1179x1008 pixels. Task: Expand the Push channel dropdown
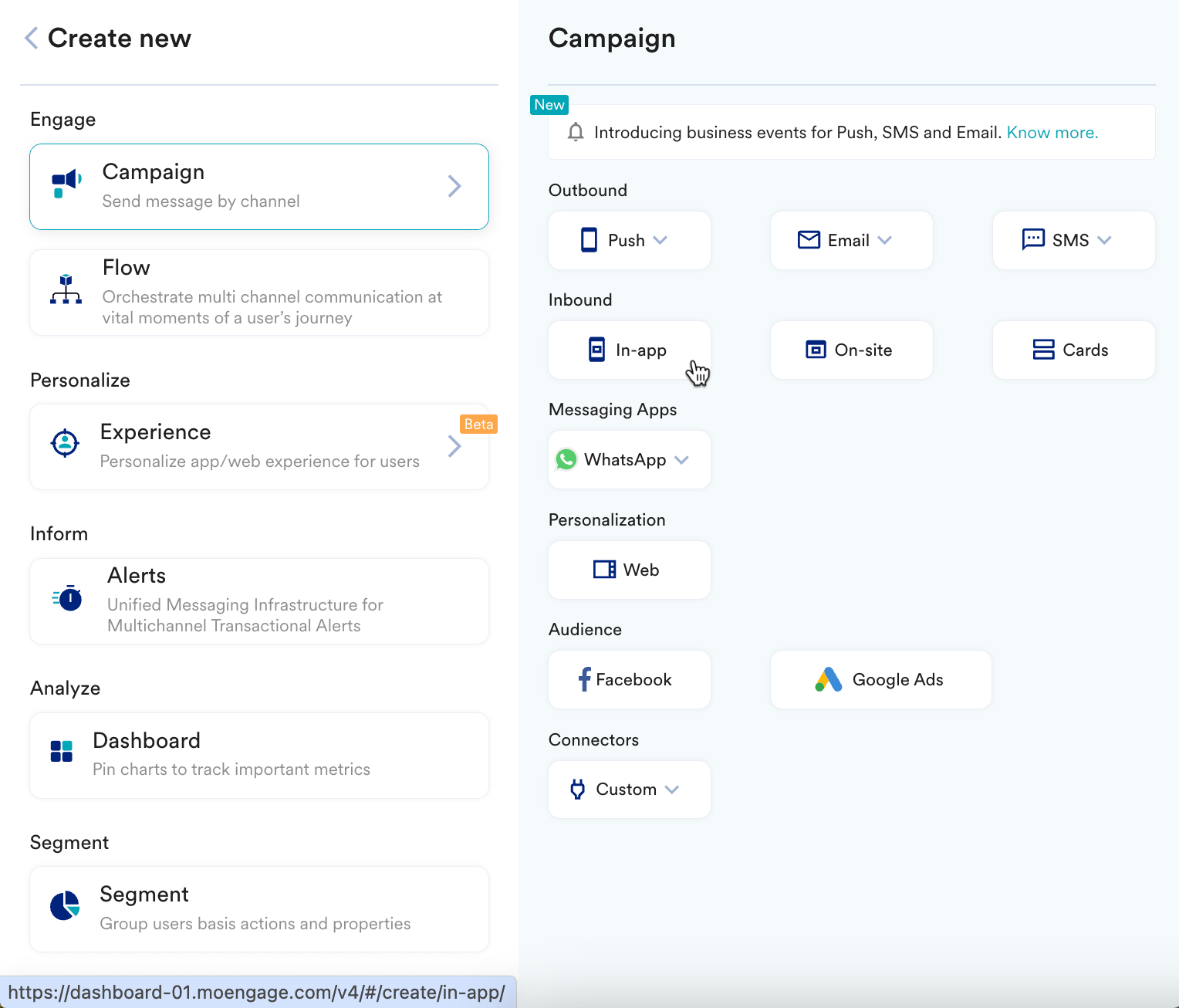660,240
